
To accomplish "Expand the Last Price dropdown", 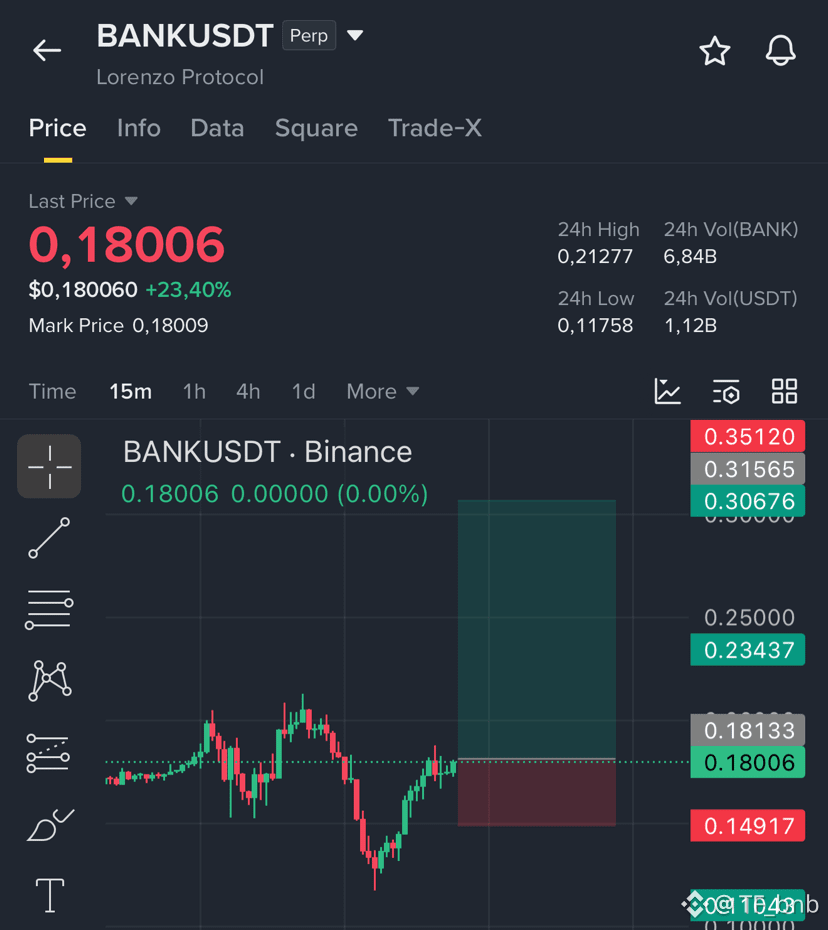I will (83, 201).
